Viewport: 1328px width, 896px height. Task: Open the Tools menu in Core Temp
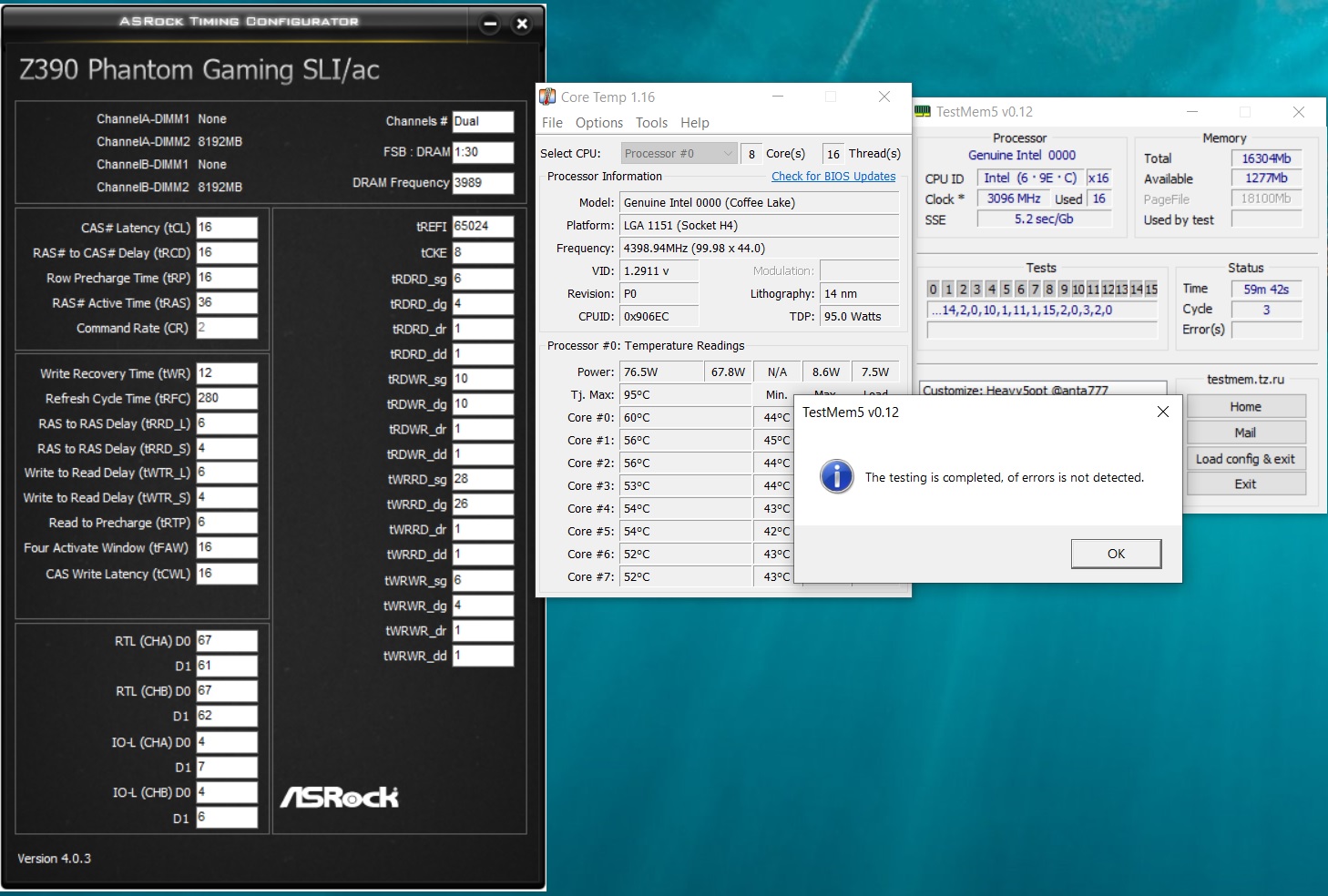[651, 123]
